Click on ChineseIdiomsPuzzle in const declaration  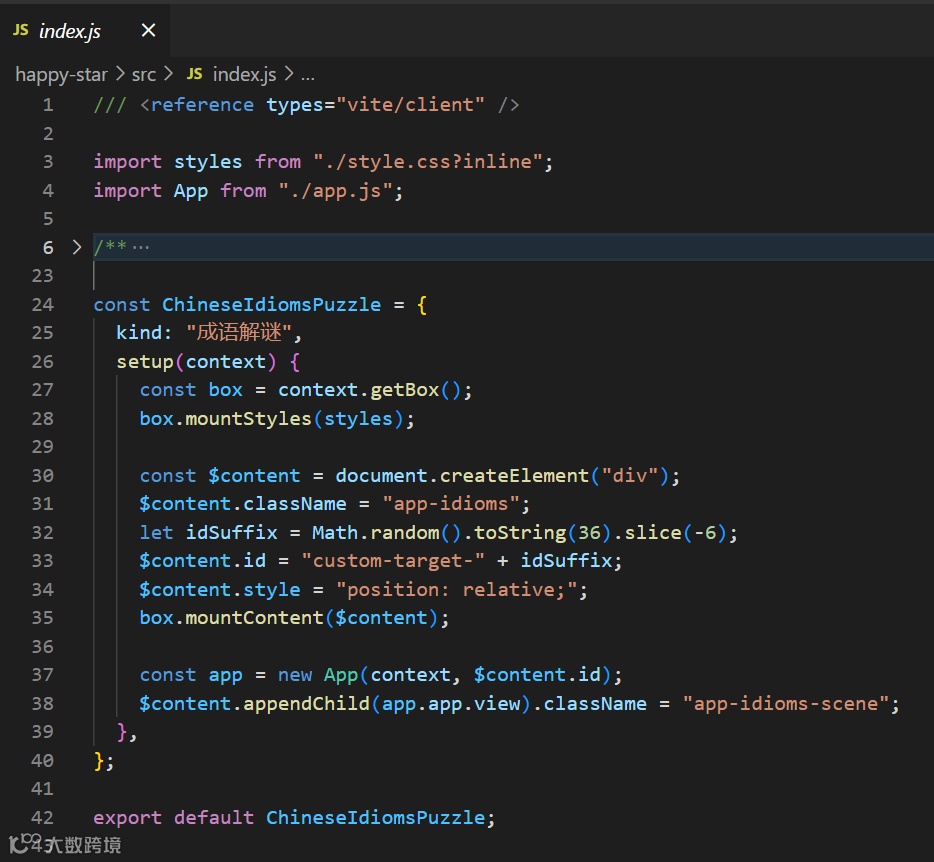point(272,304)
